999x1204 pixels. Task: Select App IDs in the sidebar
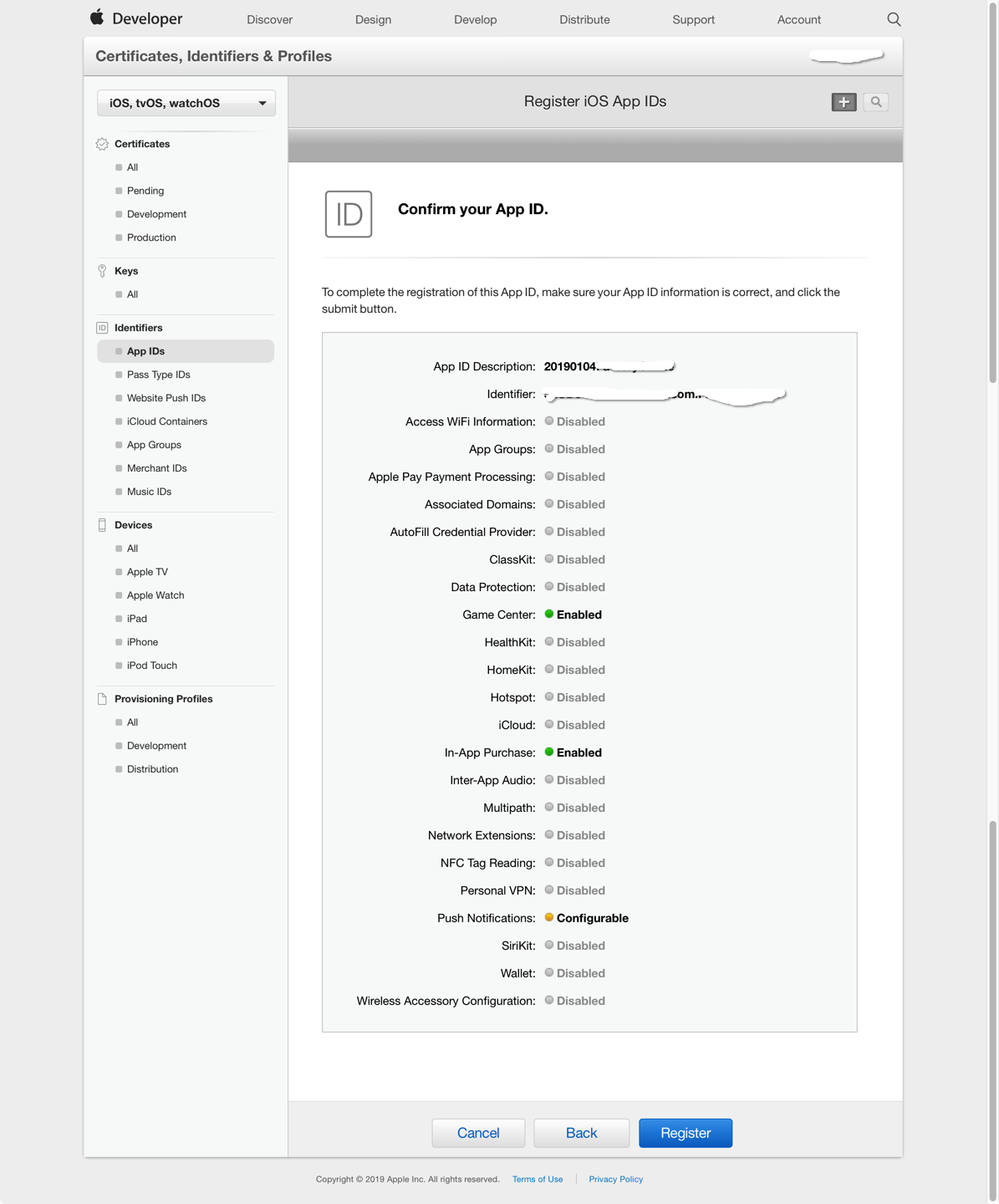point(145,351)
